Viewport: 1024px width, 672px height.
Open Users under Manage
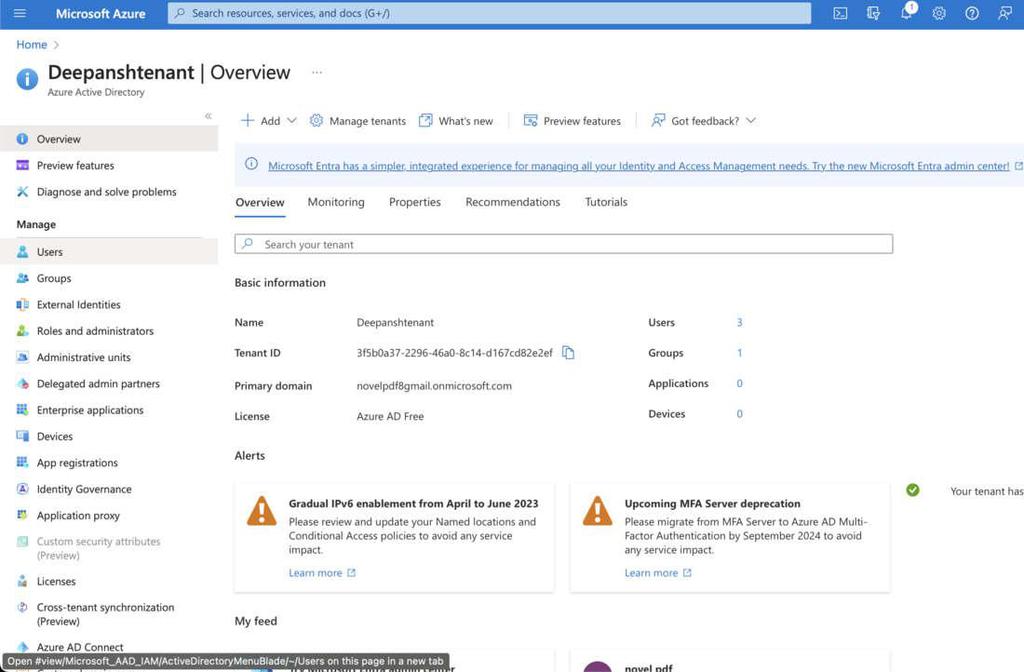pyautogui.click(x=109, y=251)
